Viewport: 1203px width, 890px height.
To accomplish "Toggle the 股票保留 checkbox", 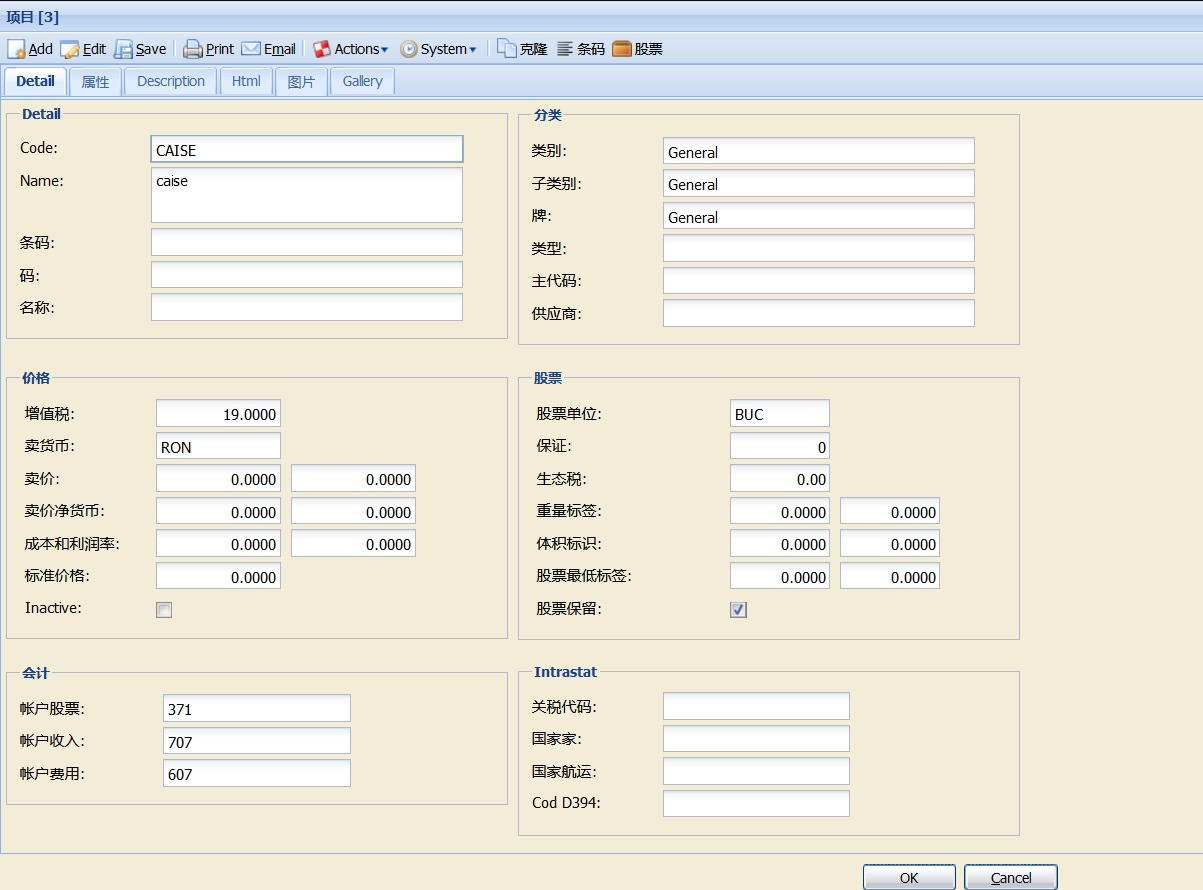I will click(738, 610).
